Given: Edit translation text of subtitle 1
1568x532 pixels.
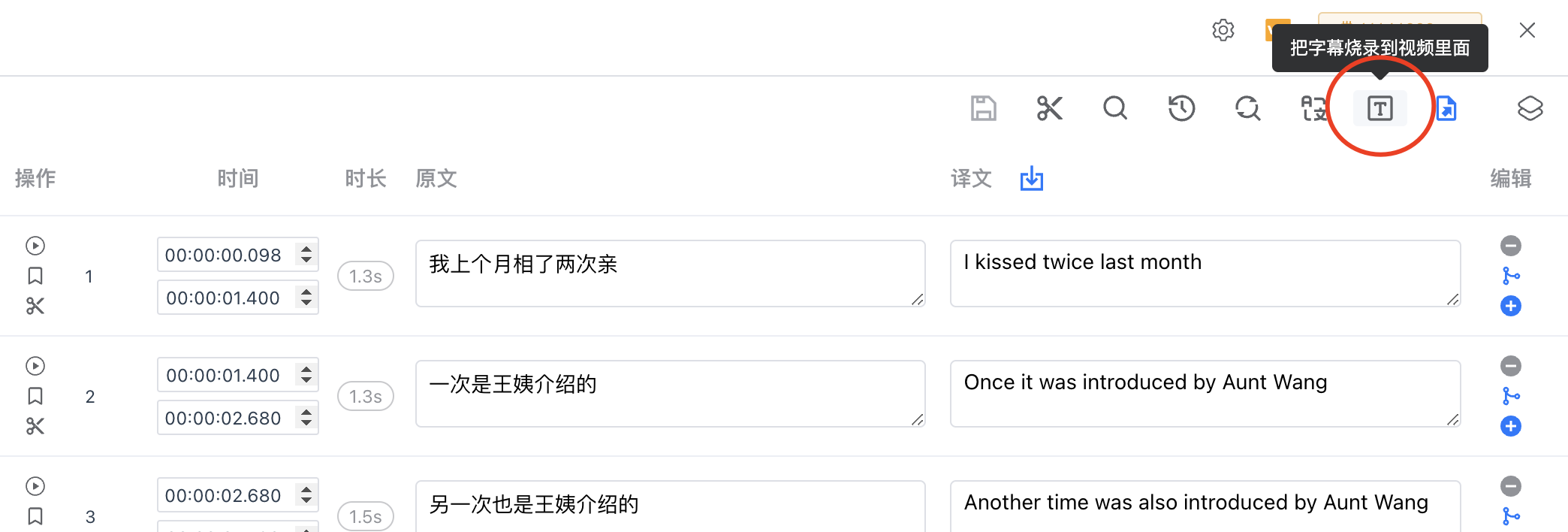Looking at the screenshot, I should click(1205, 274).
